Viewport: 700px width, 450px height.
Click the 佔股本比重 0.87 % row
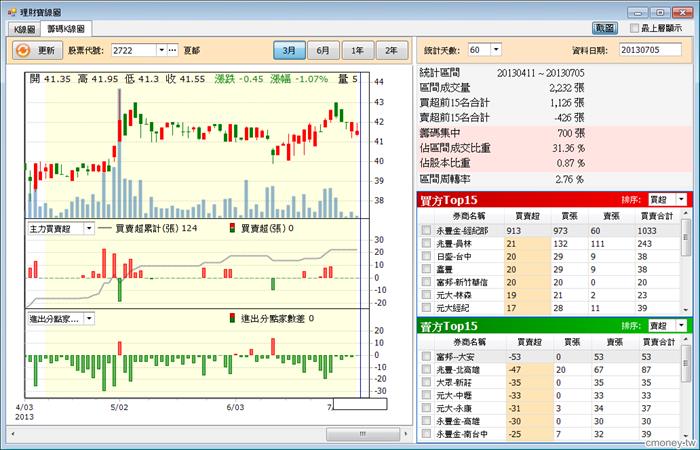coord(554,163)
